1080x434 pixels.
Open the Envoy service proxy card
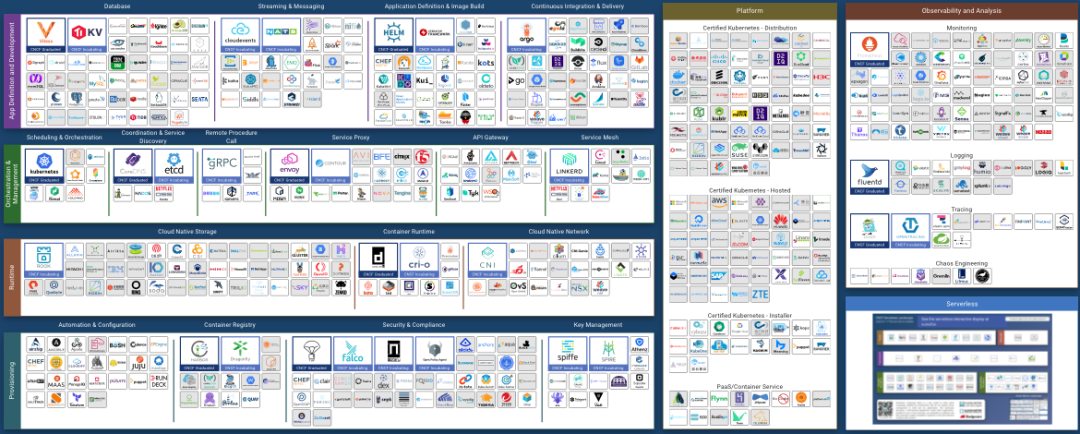pyautogui.click(x=289, y=165)
